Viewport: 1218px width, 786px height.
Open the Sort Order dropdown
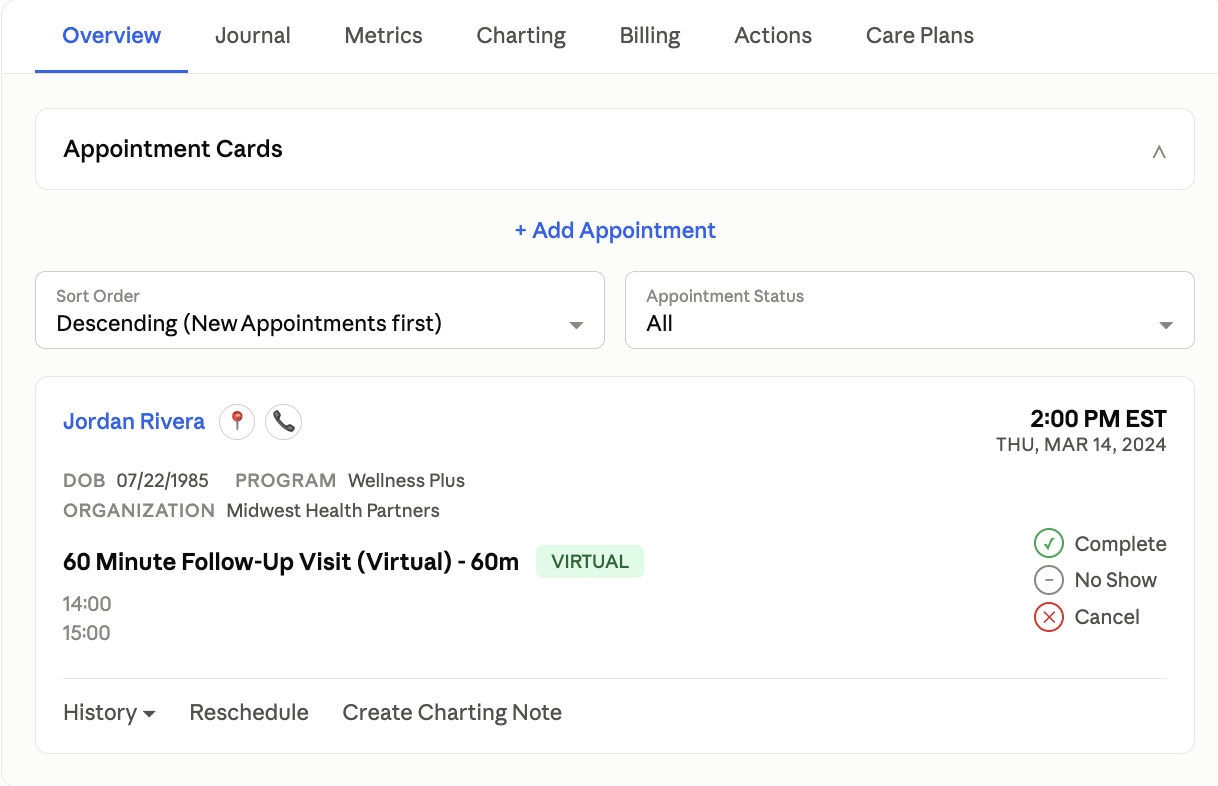coord(320,310)
